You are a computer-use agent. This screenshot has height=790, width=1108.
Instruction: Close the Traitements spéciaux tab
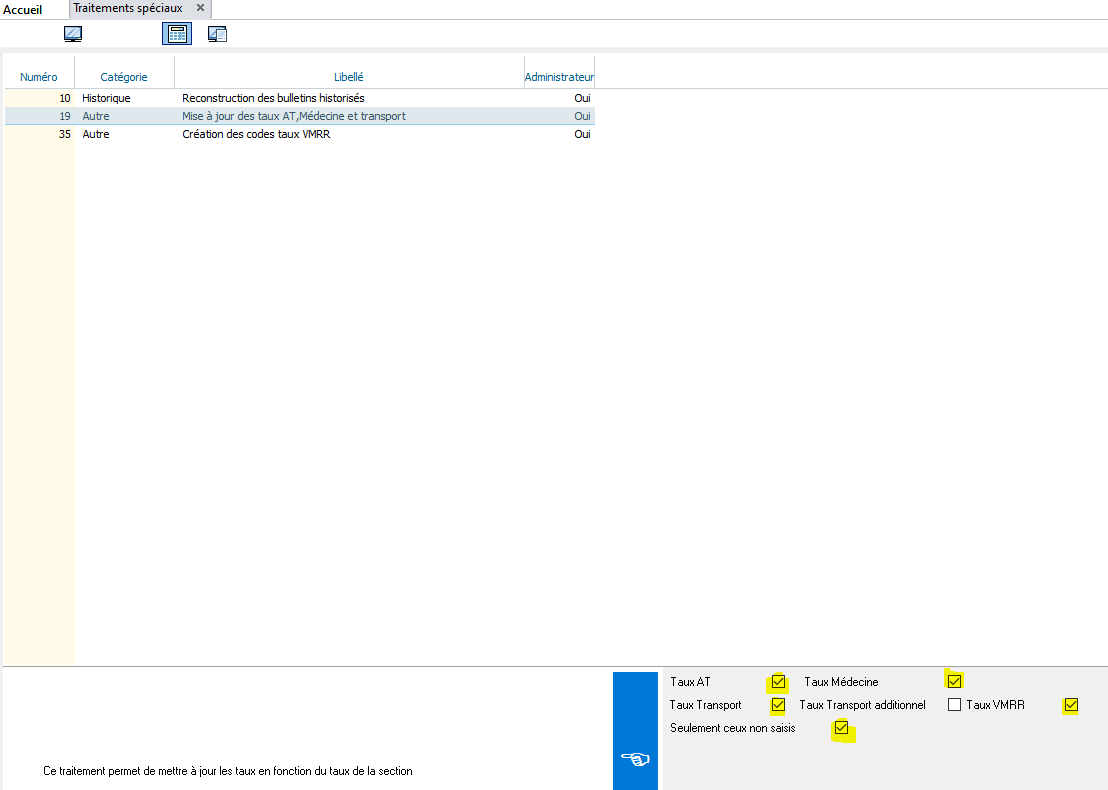(x=200, y=8)
